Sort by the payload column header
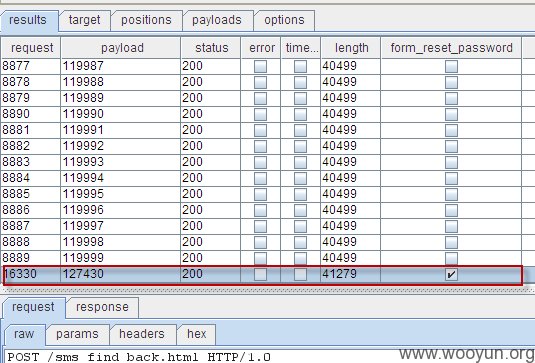Viewport: 535px width, 363px height. tap(121, 48)
